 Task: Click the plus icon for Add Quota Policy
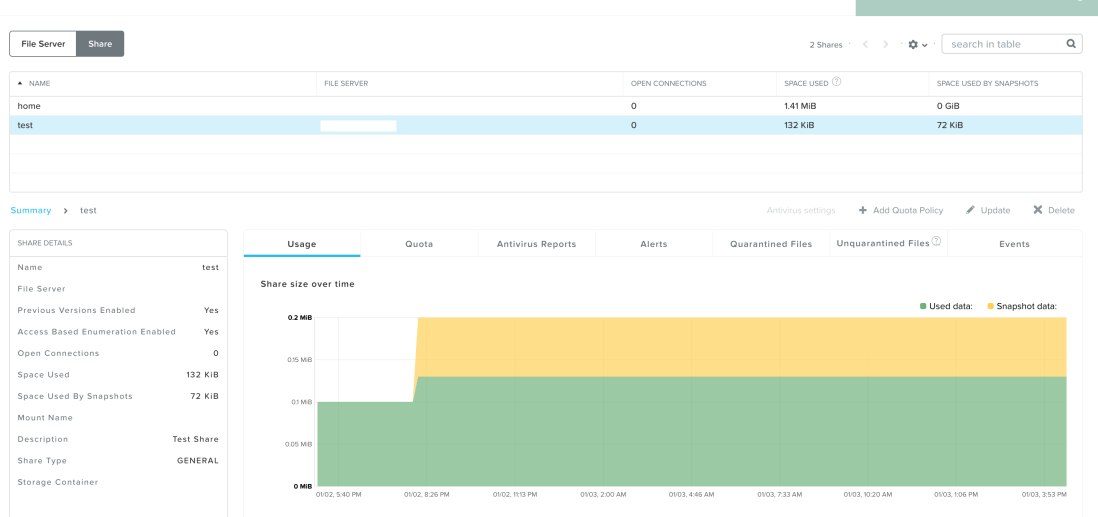point(863,210)
